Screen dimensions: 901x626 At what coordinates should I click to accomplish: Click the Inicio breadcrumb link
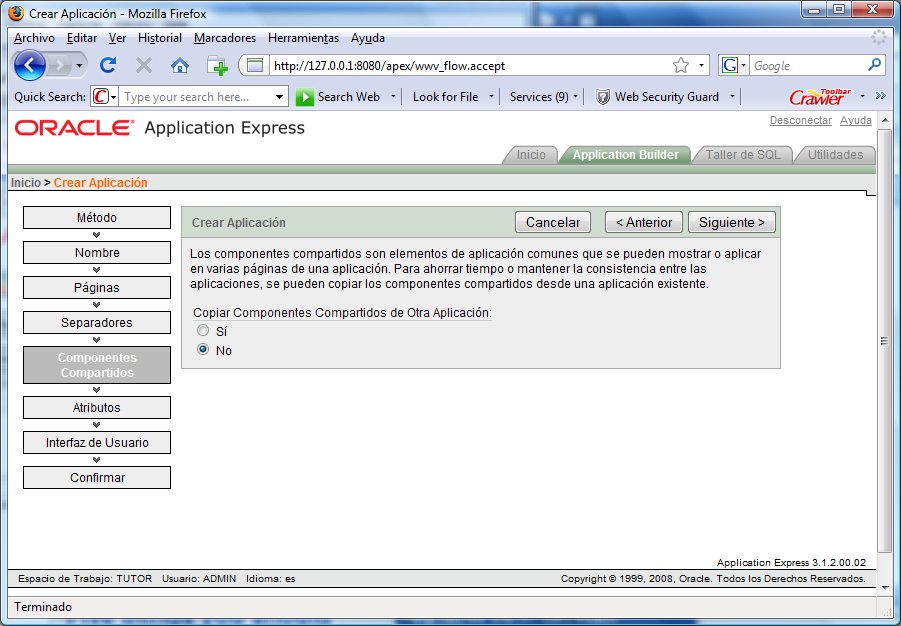tap(26, 183)
